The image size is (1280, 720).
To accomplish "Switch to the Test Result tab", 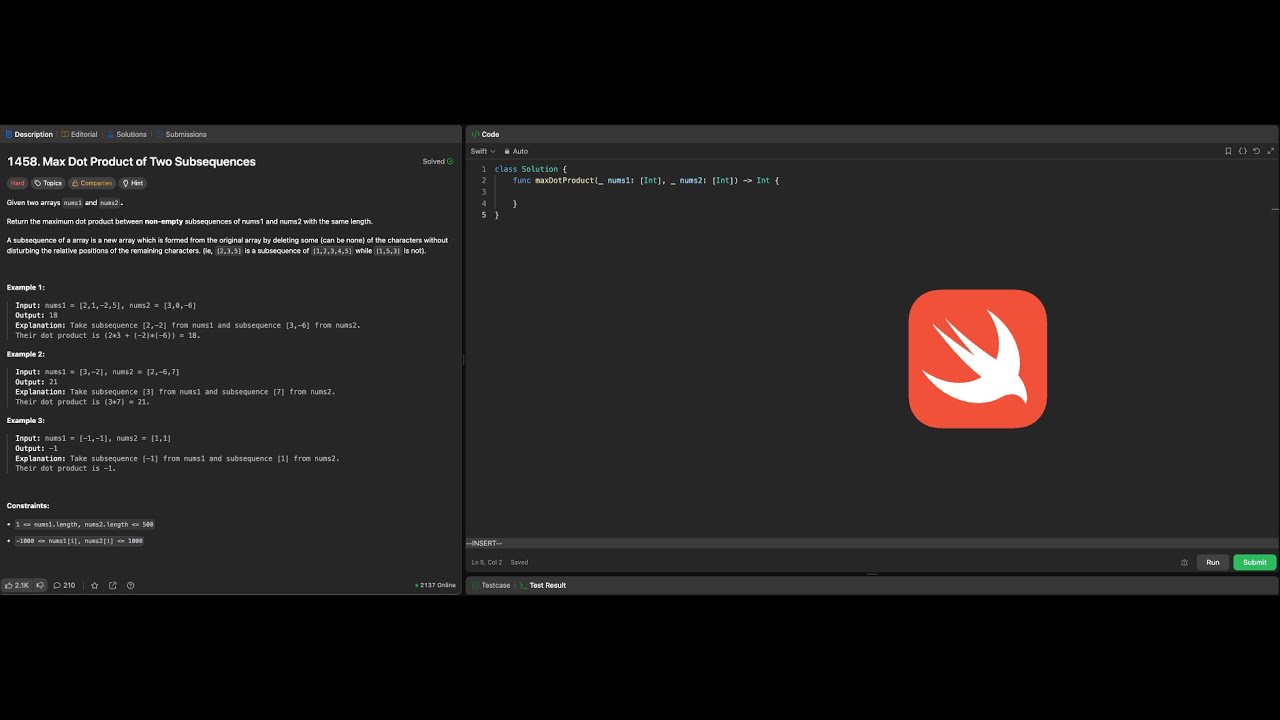I will (543, 585).
